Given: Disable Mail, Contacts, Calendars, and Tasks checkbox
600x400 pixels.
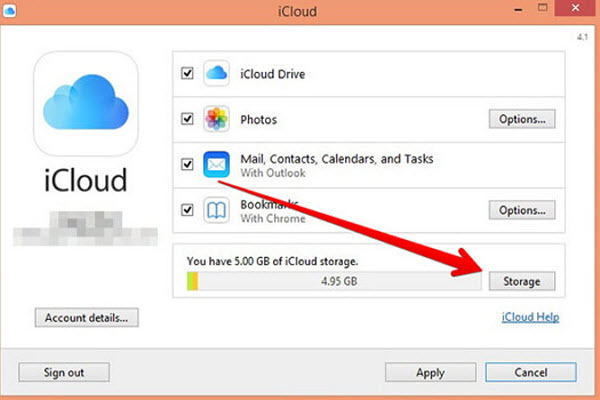Looking at the screenshot, I should 187,165.
